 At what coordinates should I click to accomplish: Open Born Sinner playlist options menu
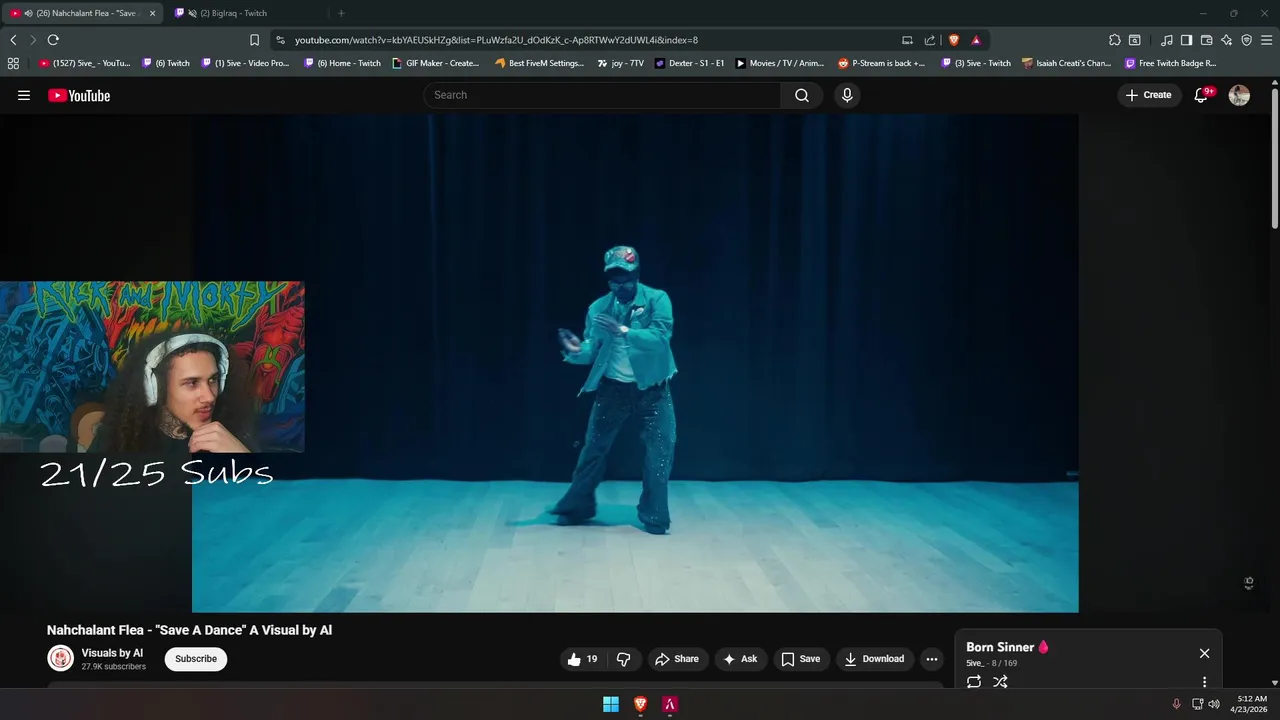click(x=1204, y=682)
